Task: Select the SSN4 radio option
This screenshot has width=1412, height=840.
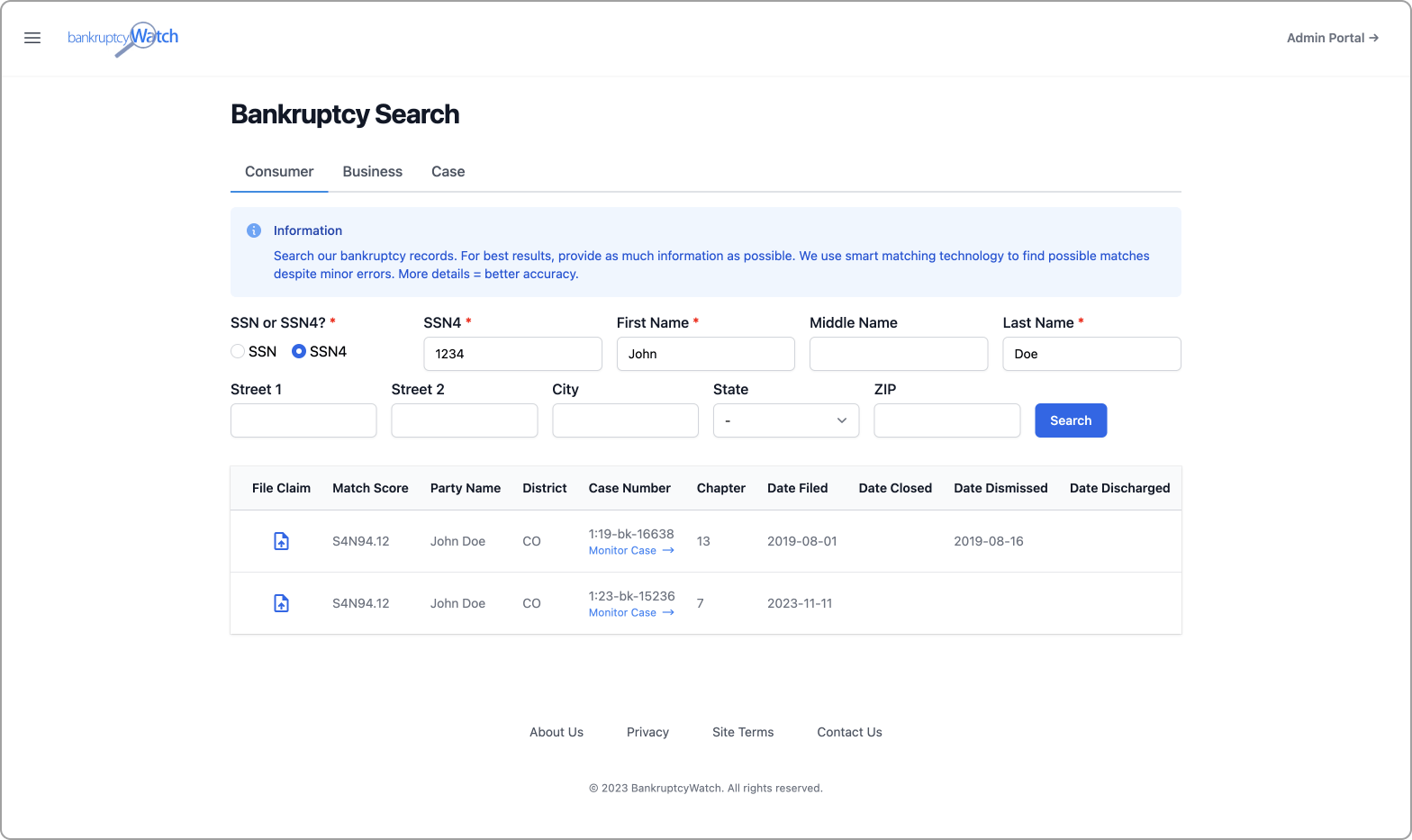Action: [299, 351]
